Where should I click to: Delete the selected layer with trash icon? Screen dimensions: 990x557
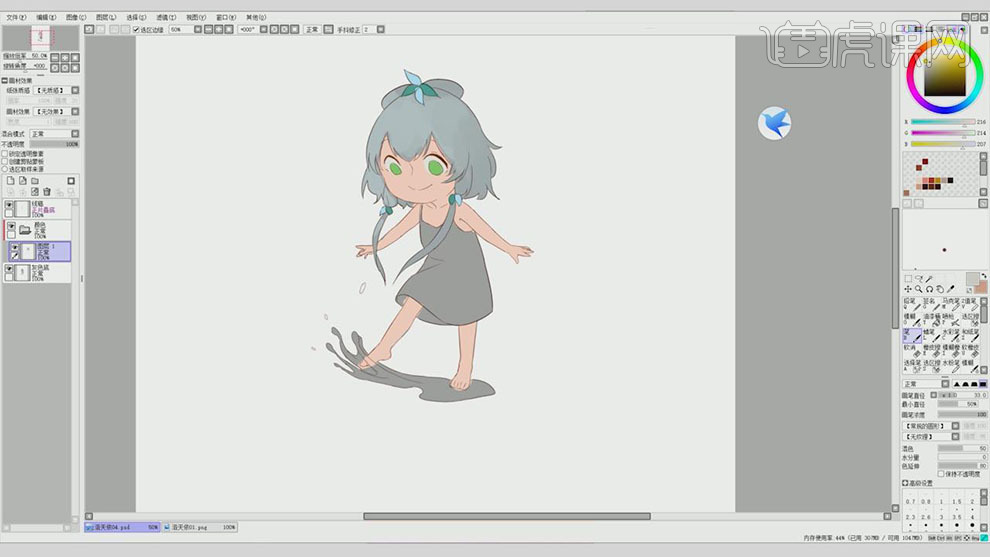[x=46, y=192]
